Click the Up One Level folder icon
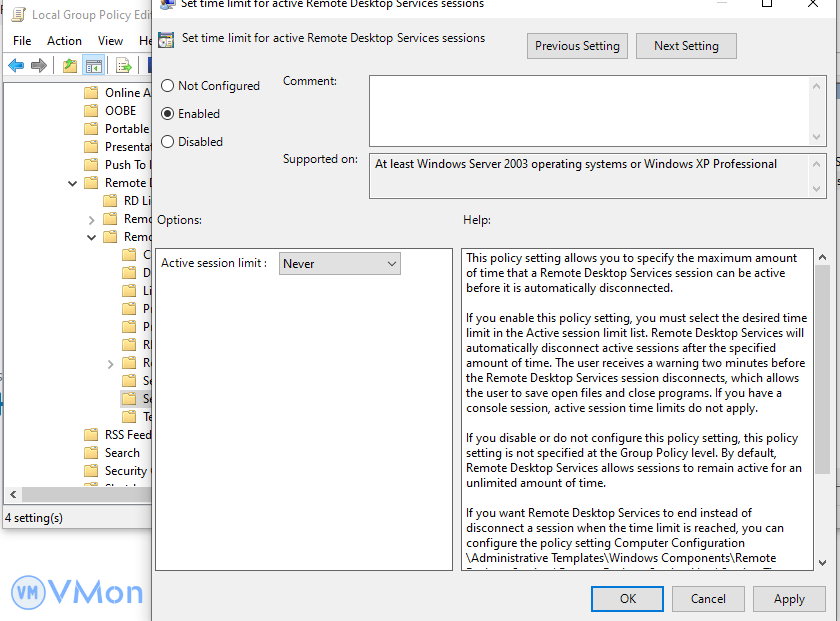This screenshot has height=621, width=840. [69, 66]
